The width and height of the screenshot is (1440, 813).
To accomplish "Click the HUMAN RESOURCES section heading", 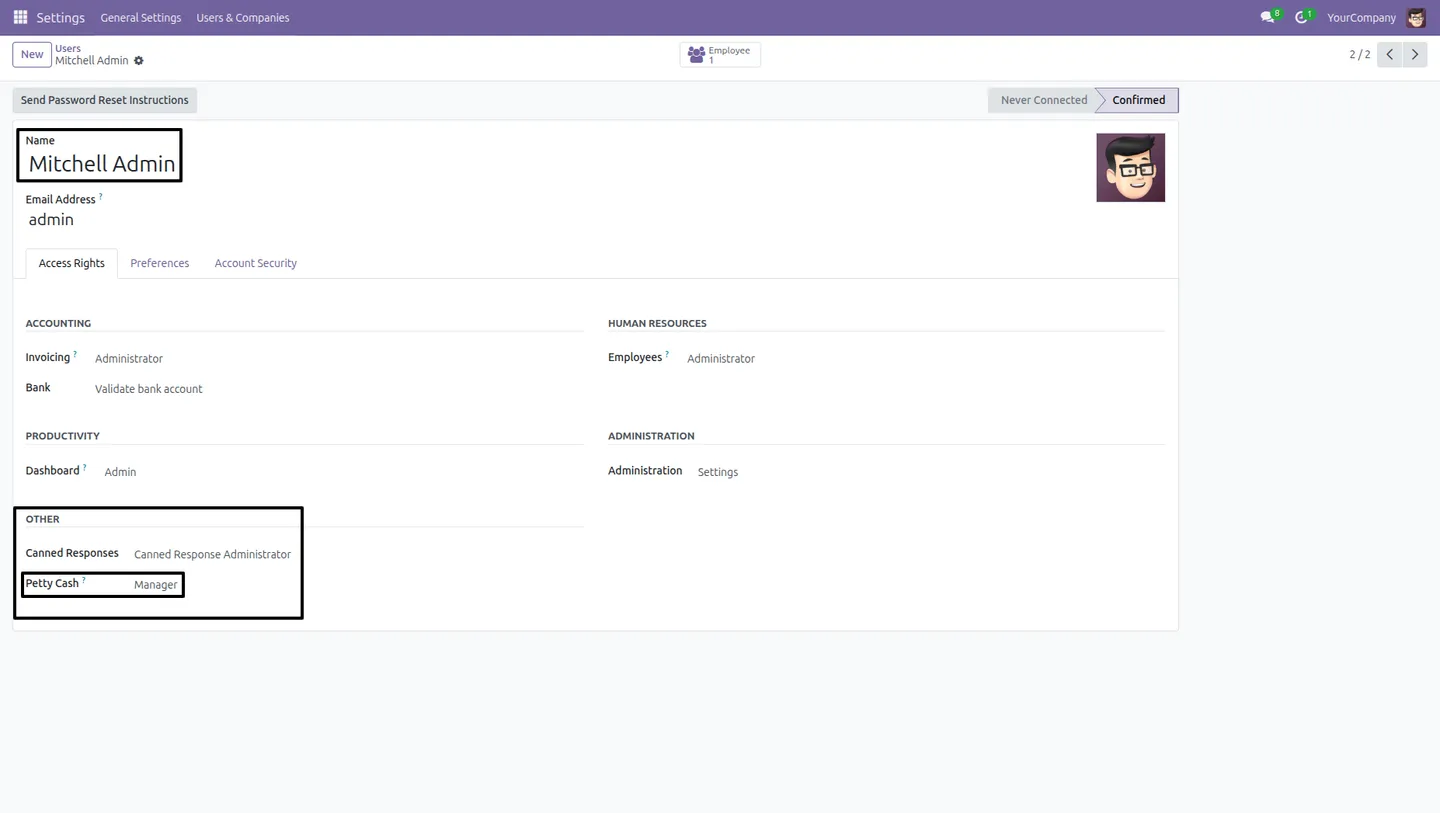I will (x=657, y=323).
